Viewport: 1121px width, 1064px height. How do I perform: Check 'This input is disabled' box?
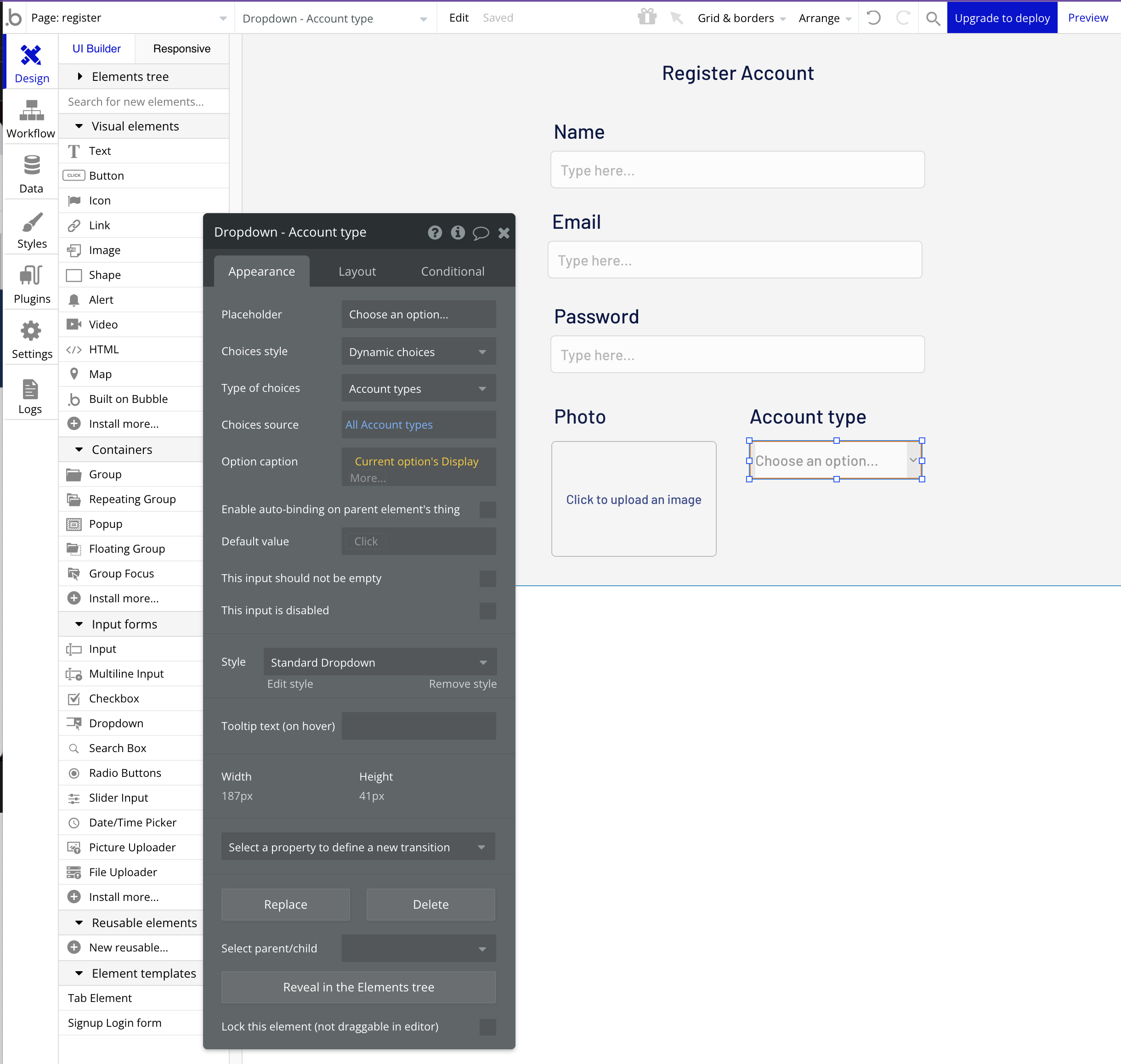click(x=487, y=611)
